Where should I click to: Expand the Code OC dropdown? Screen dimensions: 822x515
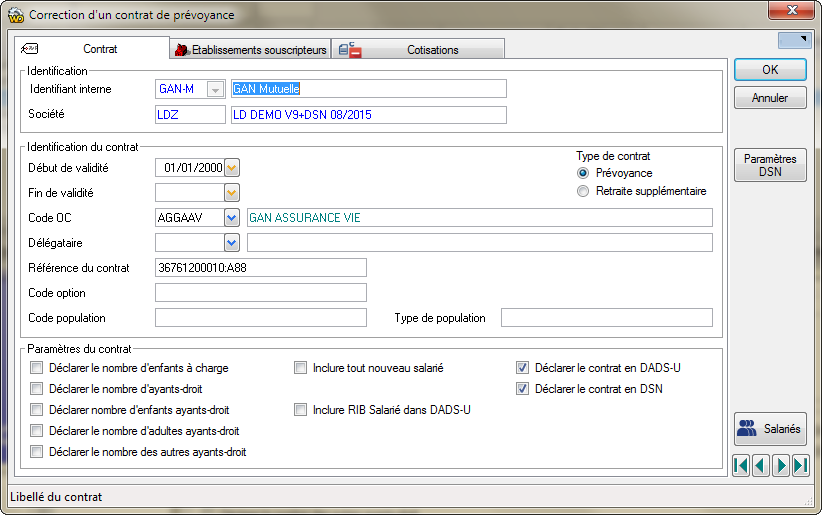[x=232, y=218]
